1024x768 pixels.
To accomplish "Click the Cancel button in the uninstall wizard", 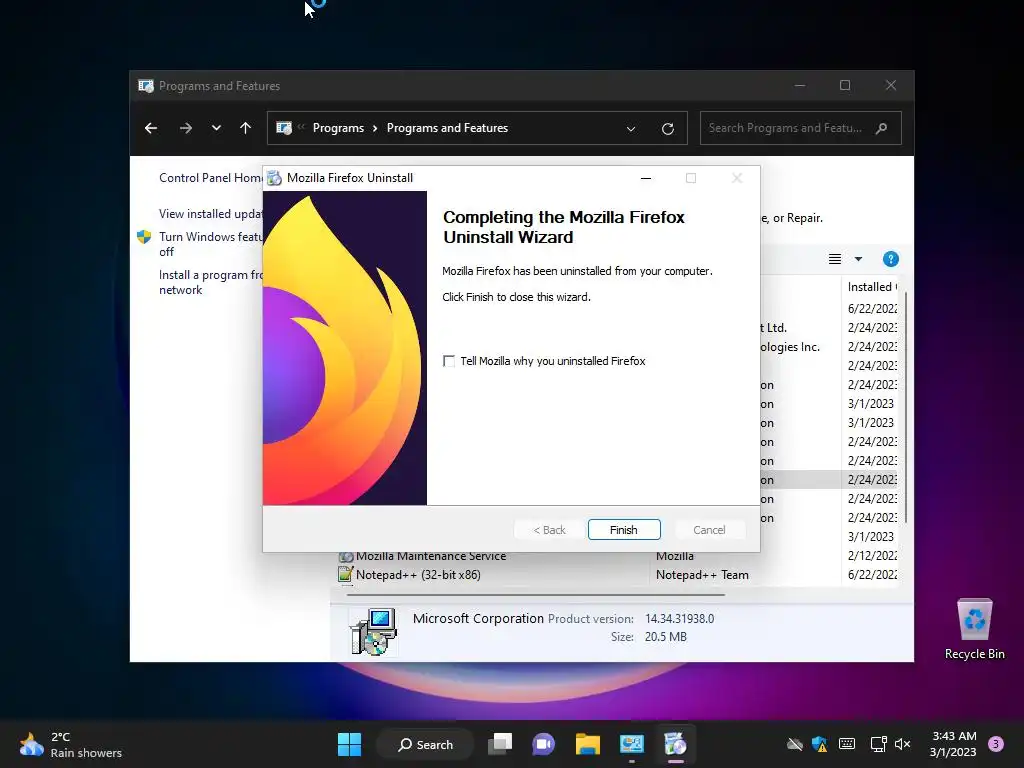I will click(x=709, y=530).
